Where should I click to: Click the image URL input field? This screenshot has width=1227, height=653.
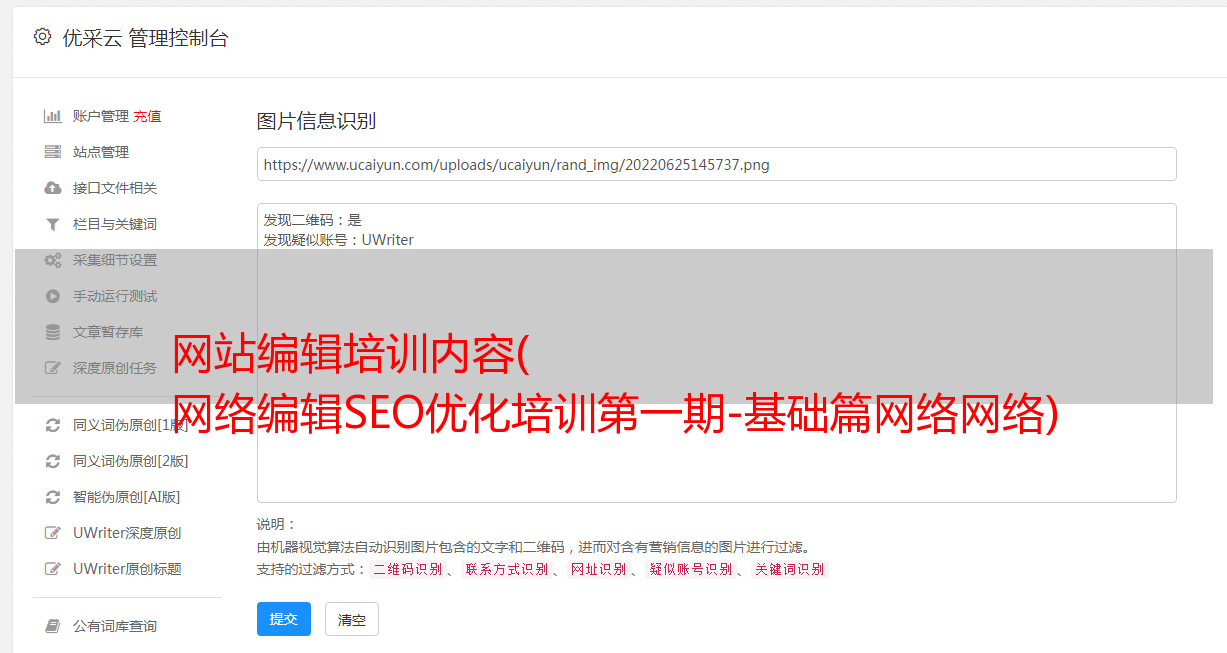(716, 164)
